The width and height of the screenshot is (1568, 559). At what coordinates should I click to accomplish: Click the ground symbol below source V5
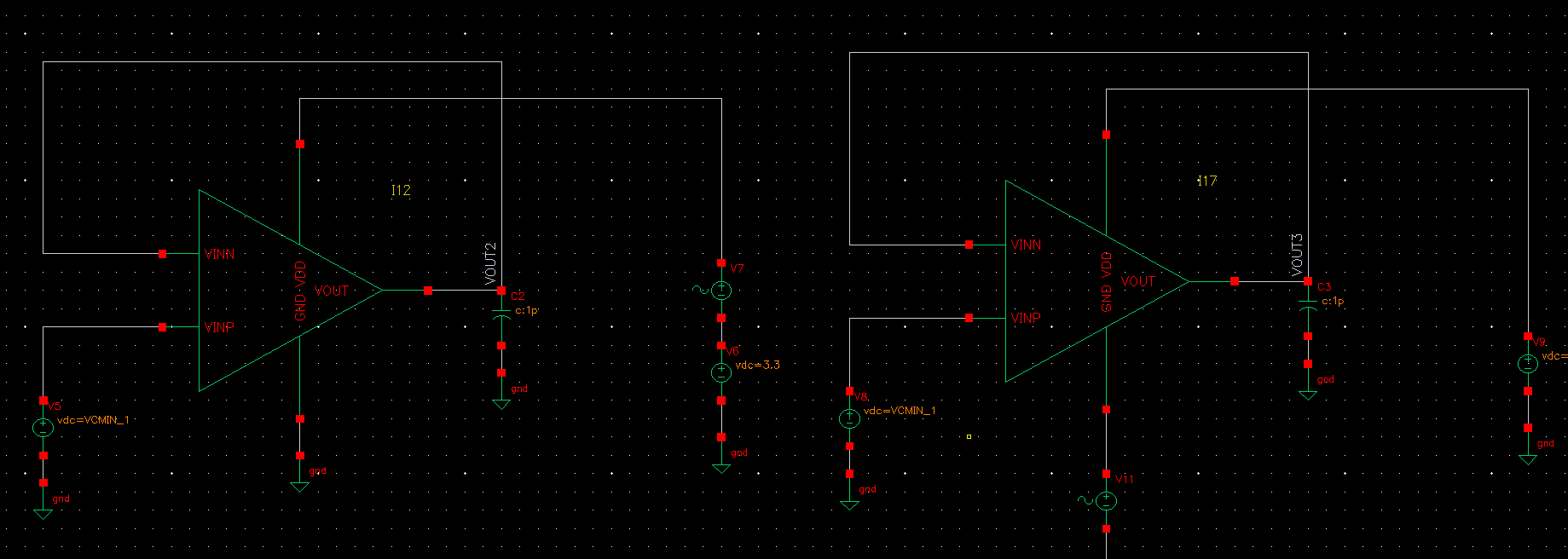click(x=43, y=513)
